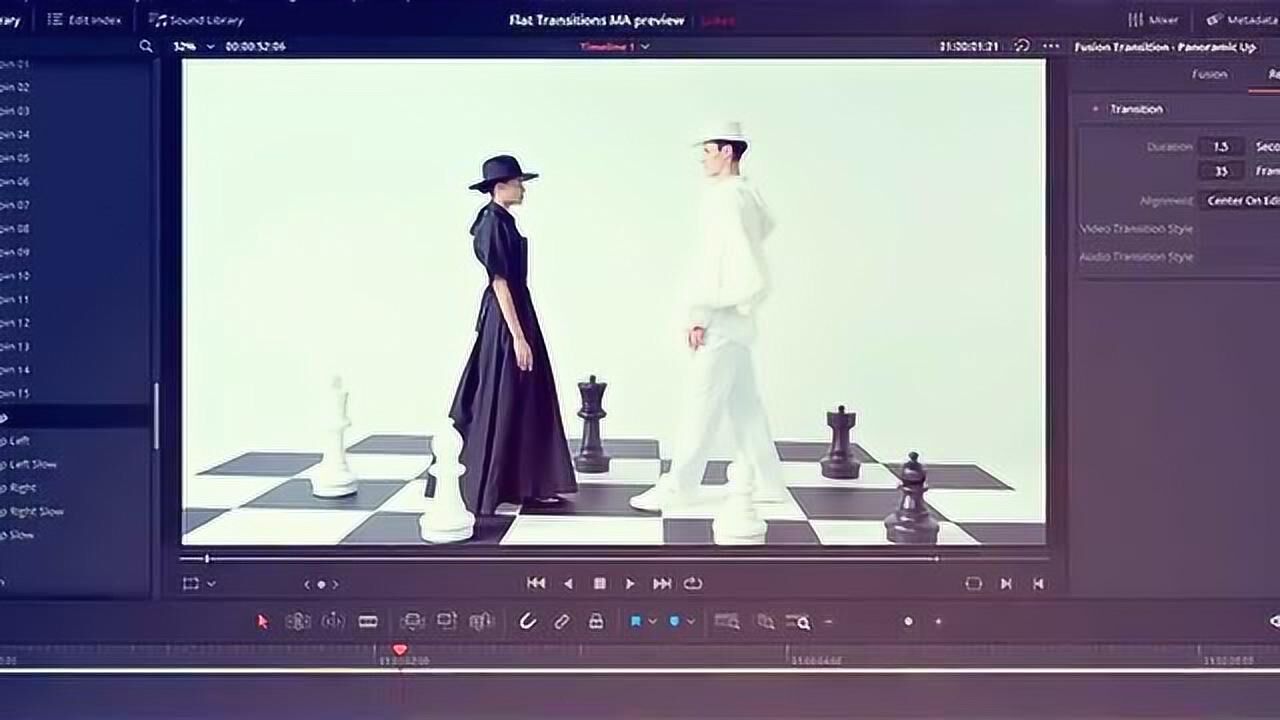Screen dimensions: 1280x720
Task: Select the Dynamic Trim mode tool
Action: pyautogui.click(x=333, y=621)
